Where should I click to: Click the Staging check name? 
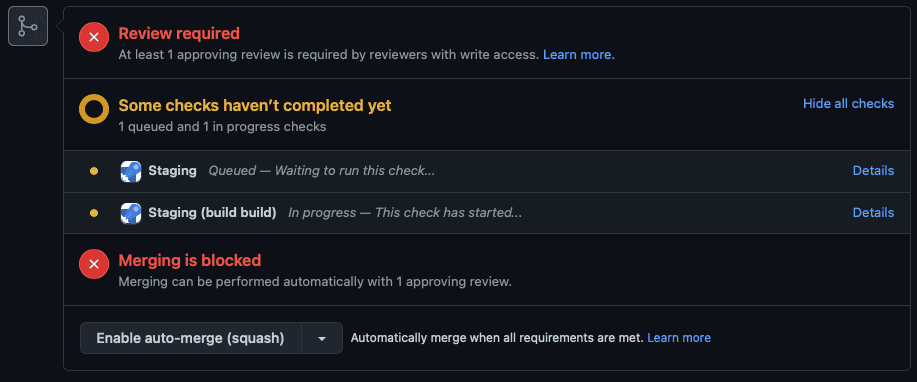(172, 171)
